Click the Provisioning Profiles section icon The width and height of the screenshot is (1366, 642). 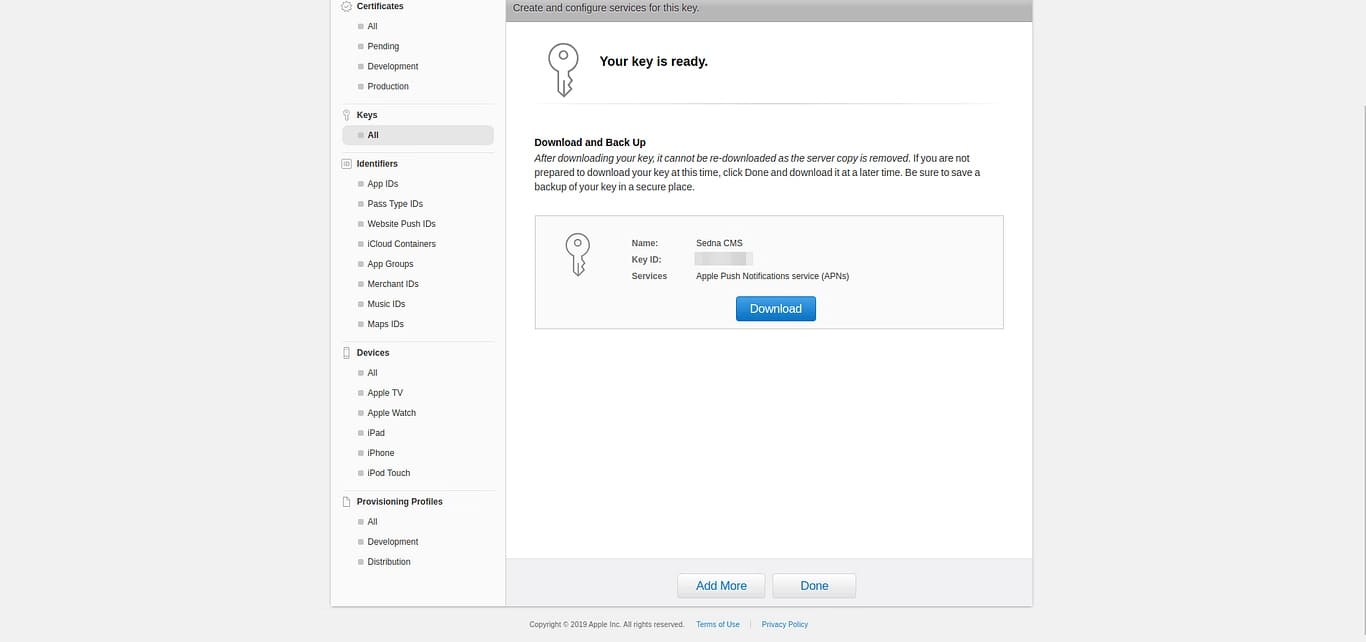tap(347, 501)
